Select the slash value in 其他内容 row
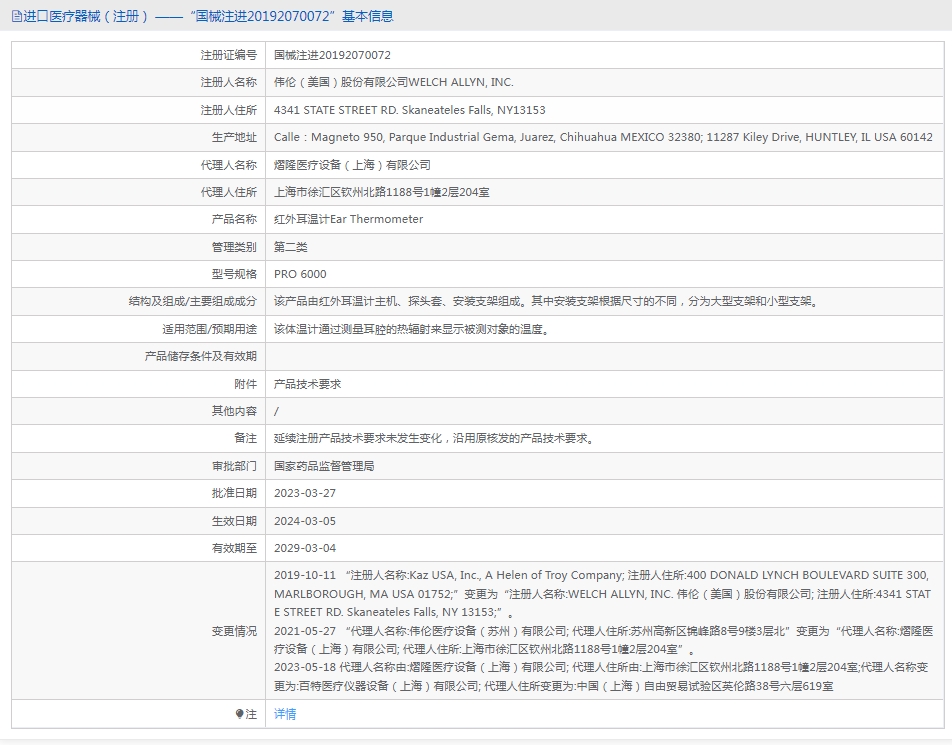The width and height of the screenshot is (952, 745). coord(276,412)
